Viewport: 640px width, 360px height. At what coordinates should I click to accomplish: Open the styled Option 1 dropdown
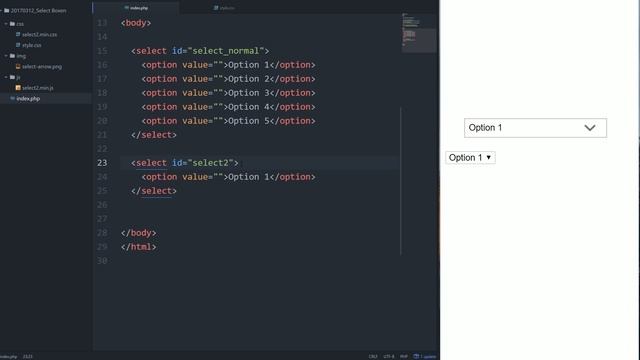coord(535,128)
